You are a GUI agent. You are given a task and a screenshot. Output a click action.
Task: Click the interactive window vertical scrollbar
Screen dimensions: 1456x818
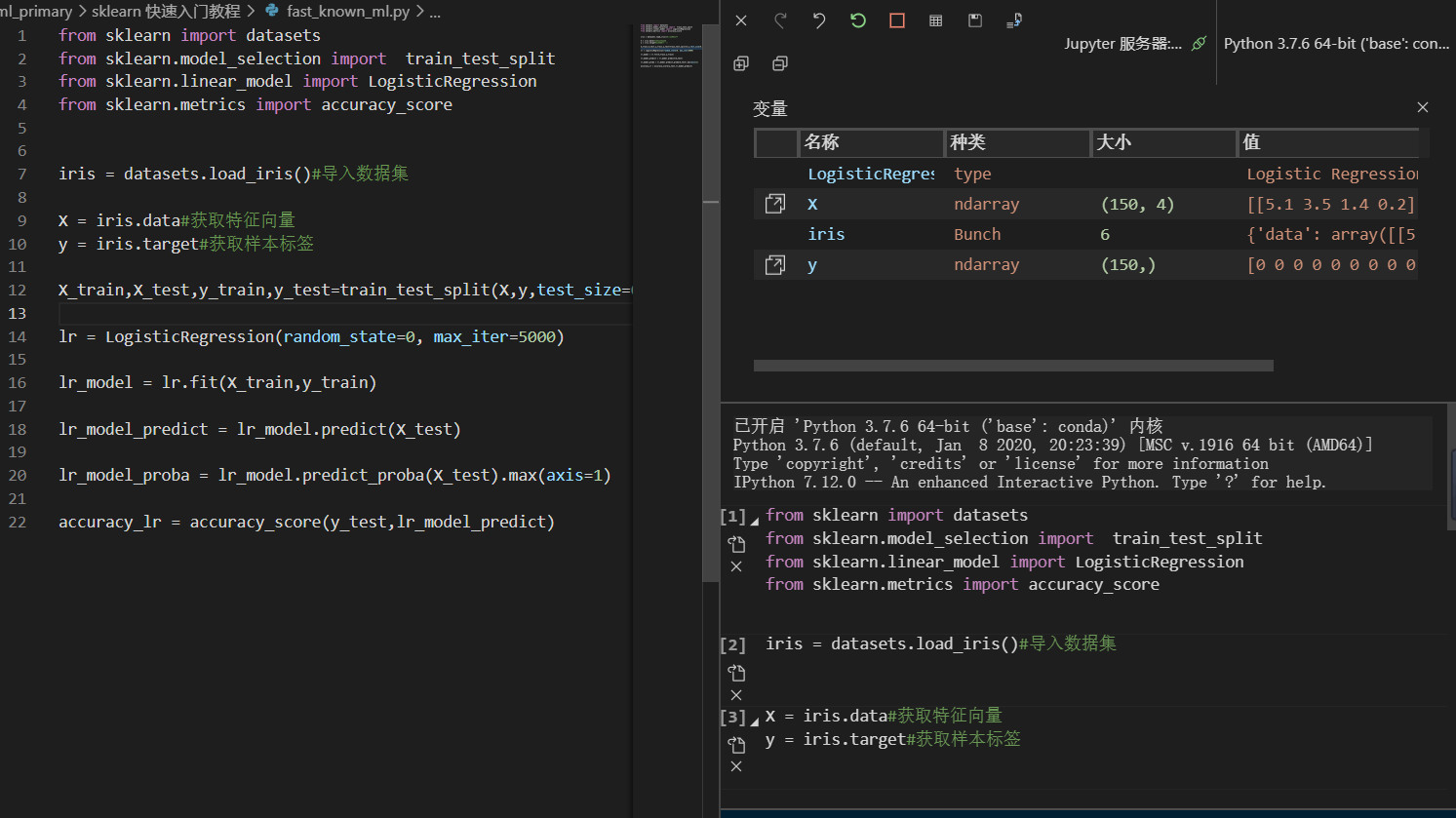(x=1451, y=468)
